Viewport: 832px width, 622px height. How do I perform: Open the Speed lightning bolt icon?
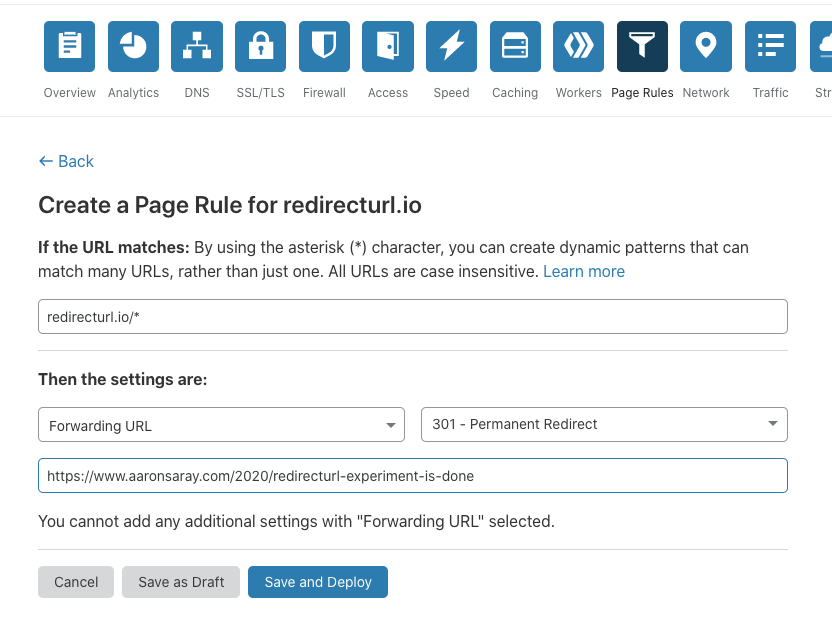pyautogui.click(x=452, y=46)
